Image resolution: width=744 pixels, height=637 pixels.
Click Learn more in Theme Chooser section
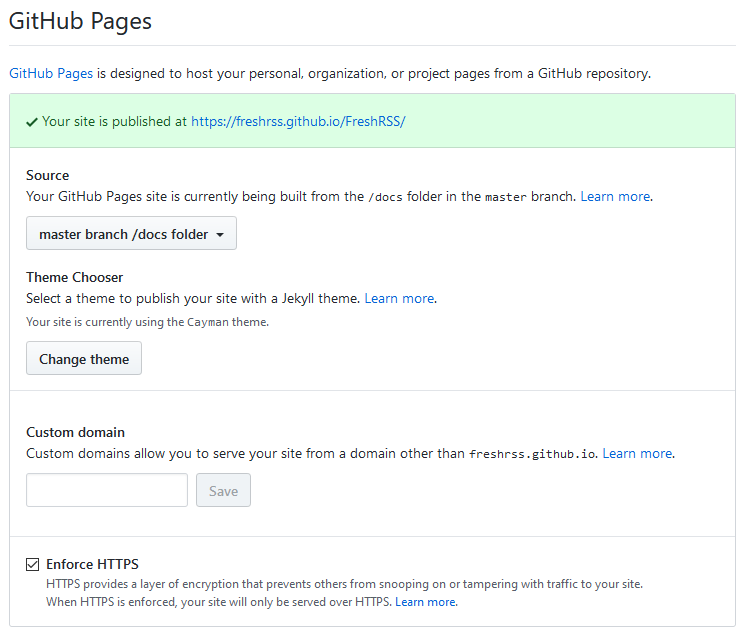pyautogui.click(x=399, y=299)
